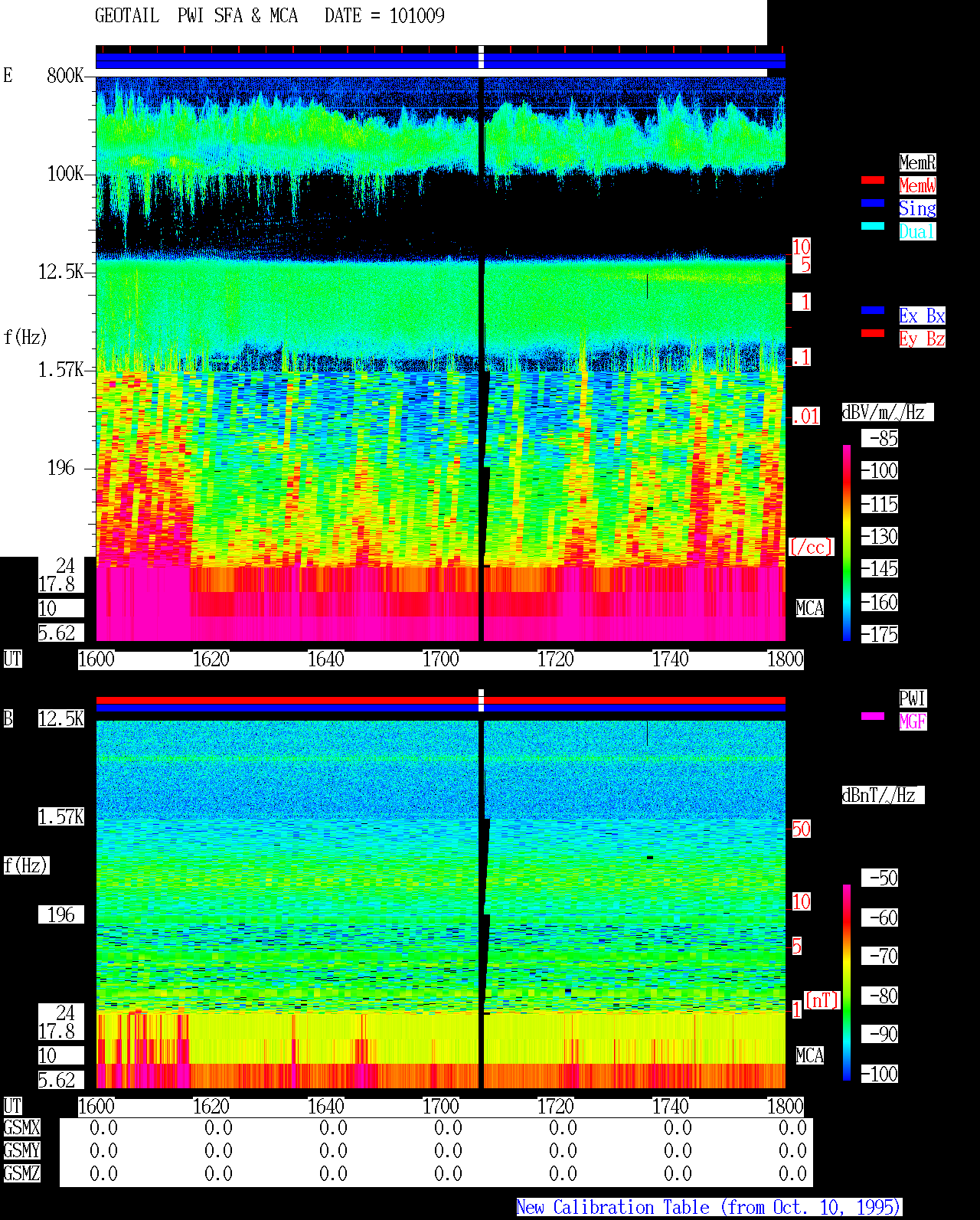The width and height of the screenshot is (980, 1220).
Task: Click the white data gap marker in the top blue bar
Action: [481, 57]
